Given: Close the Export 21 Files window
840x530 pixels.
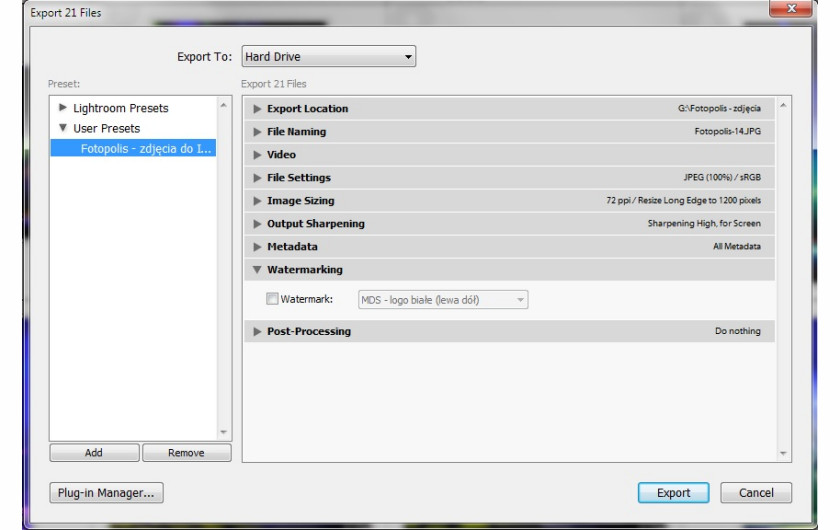Looking at the screenshot, I should point(791,9).
